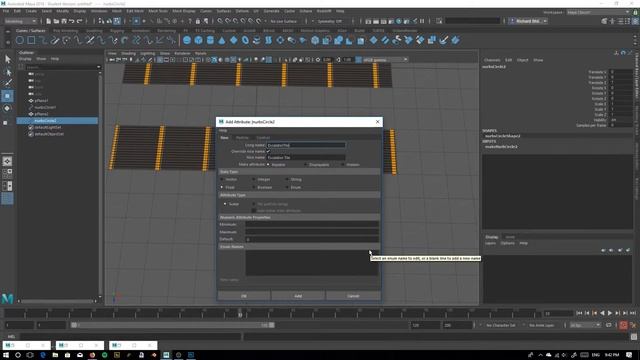Open the No Character Set dropdown

click(502, 325)
